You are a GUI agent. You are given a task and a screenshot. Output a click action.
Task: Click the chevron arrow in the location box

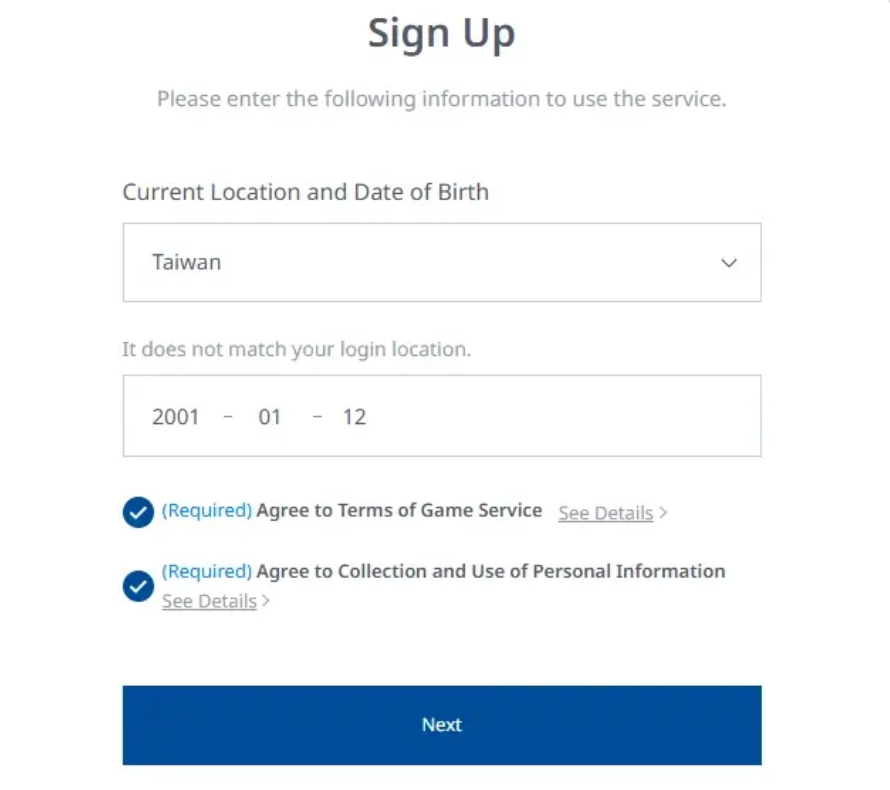pos(729,263)
